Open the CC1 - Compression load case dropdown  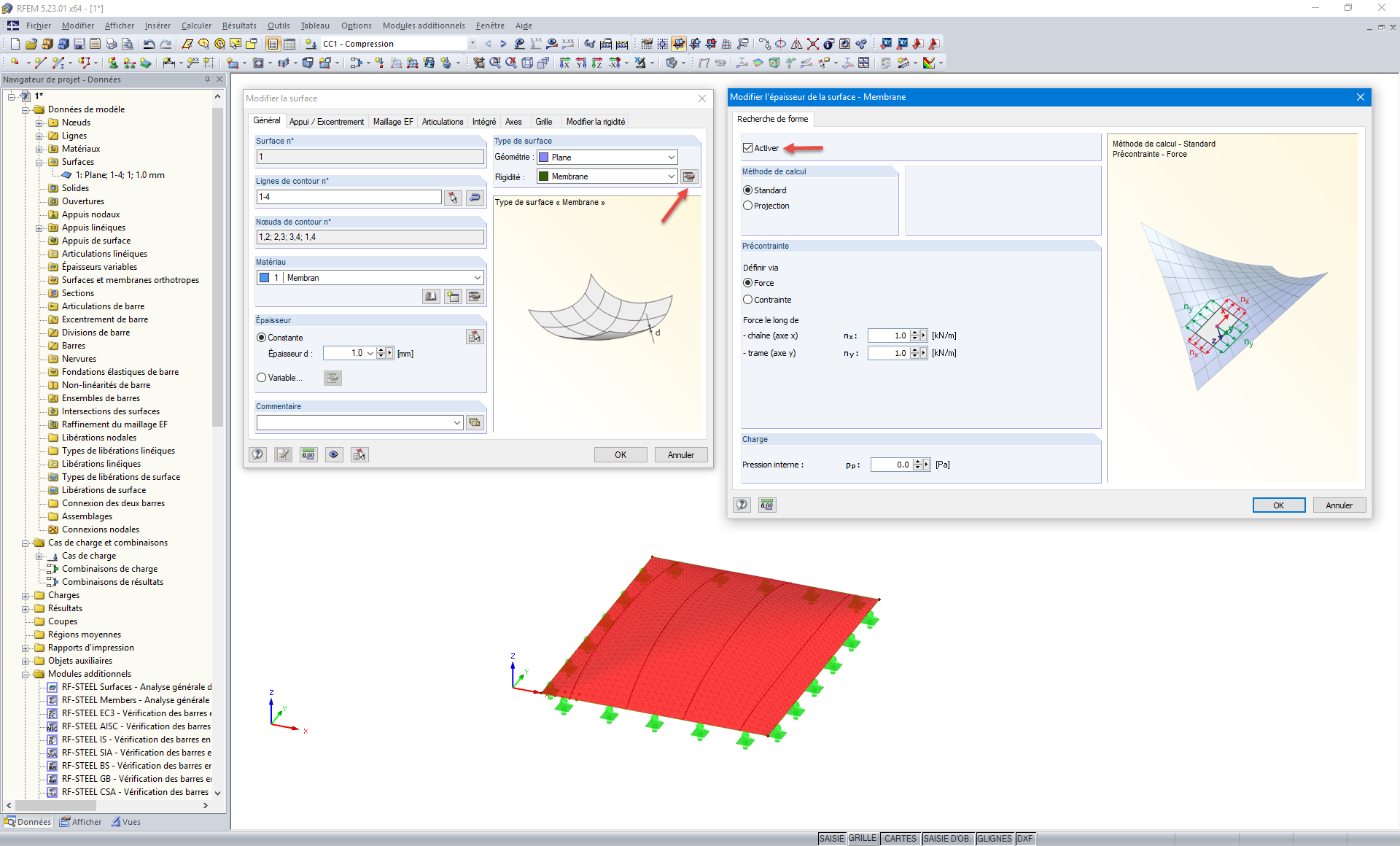[x=472, y=44]
